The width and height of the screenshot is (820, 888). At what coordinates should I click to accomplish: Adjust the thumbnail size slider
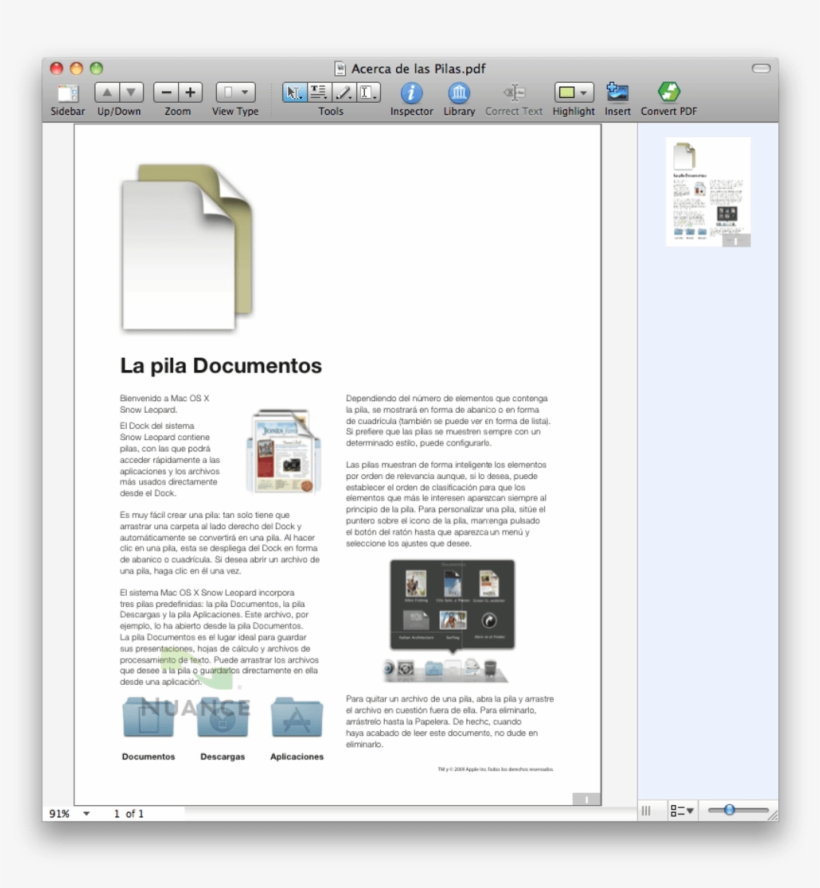731,810
